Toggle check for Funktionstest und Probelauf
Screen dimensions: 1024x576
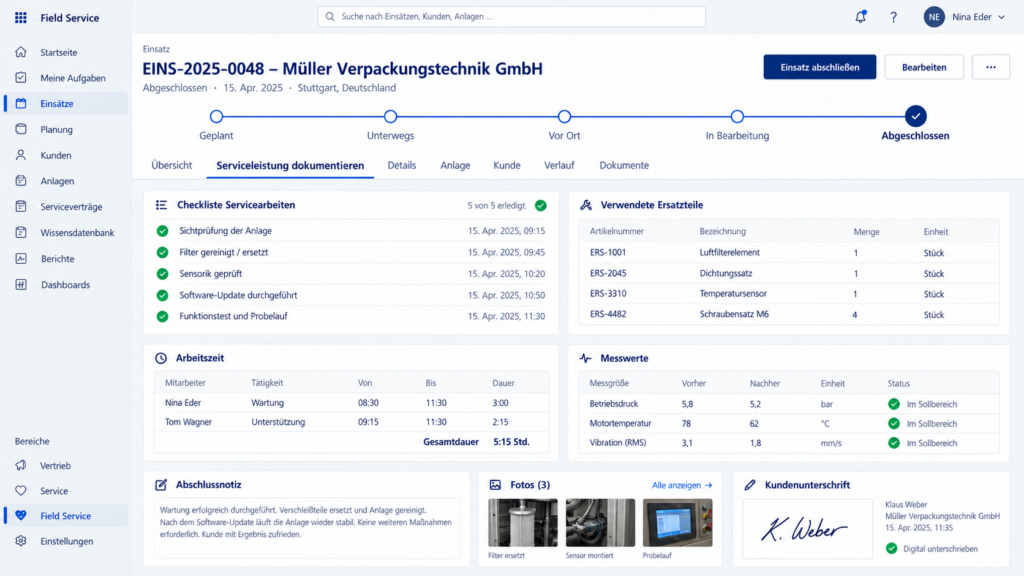tap(163, 316)
